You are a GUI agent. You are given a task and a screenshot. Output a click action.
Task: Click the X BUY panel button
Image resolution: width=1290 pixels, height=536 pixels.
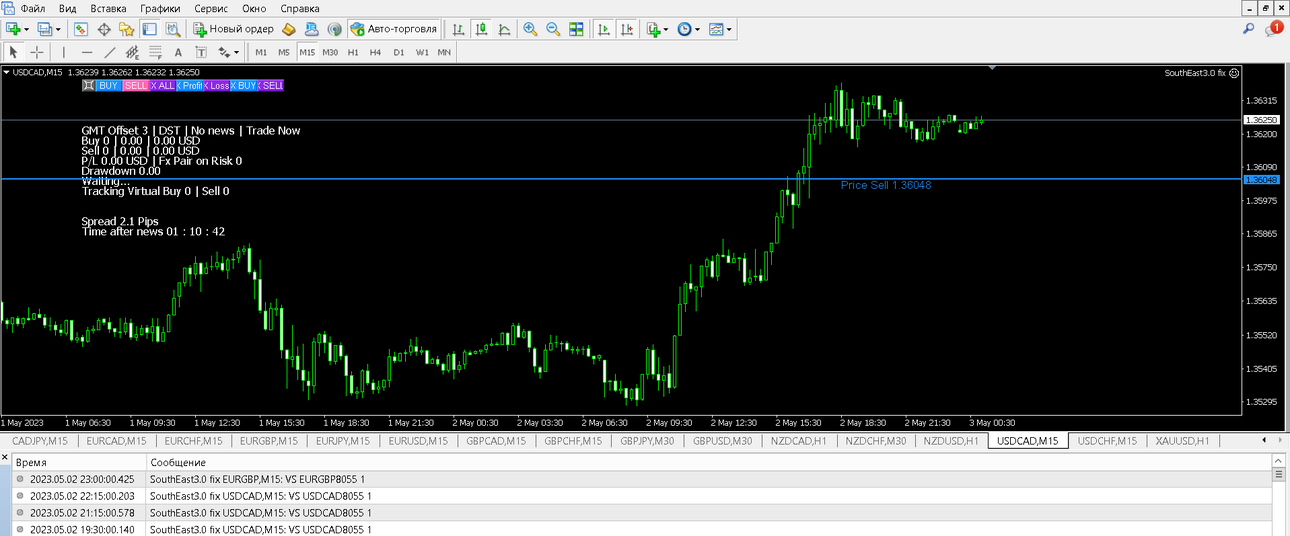[243, 86]
